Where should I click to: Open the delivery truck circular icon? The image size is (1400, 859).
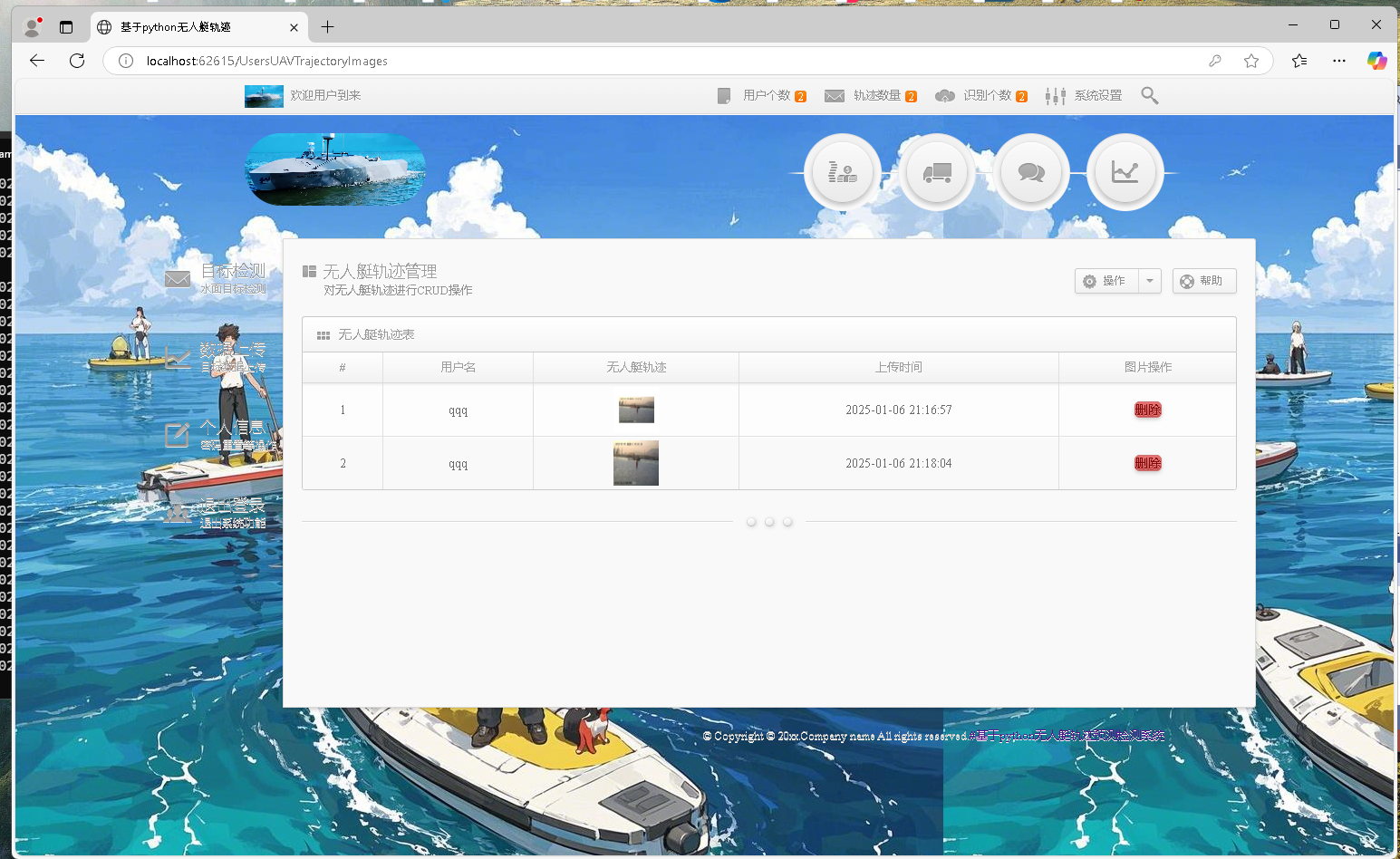(x=937, y=172)
